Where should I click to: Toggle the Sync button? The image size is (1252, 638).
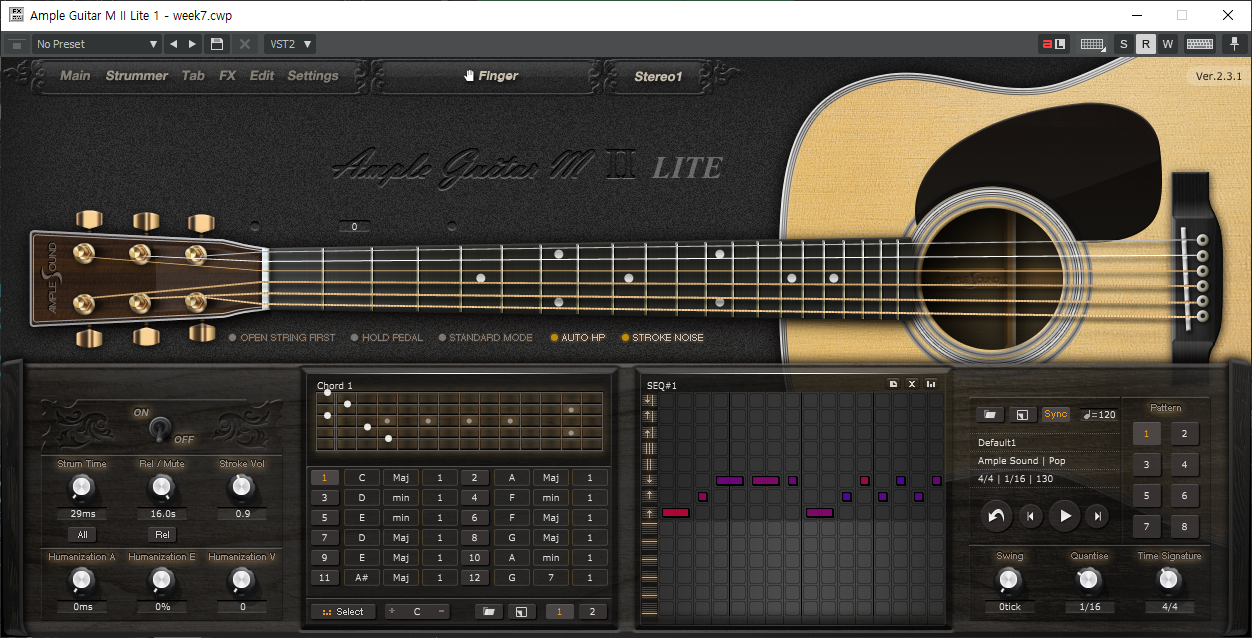pyautogui.click(x=1055, y=414)
